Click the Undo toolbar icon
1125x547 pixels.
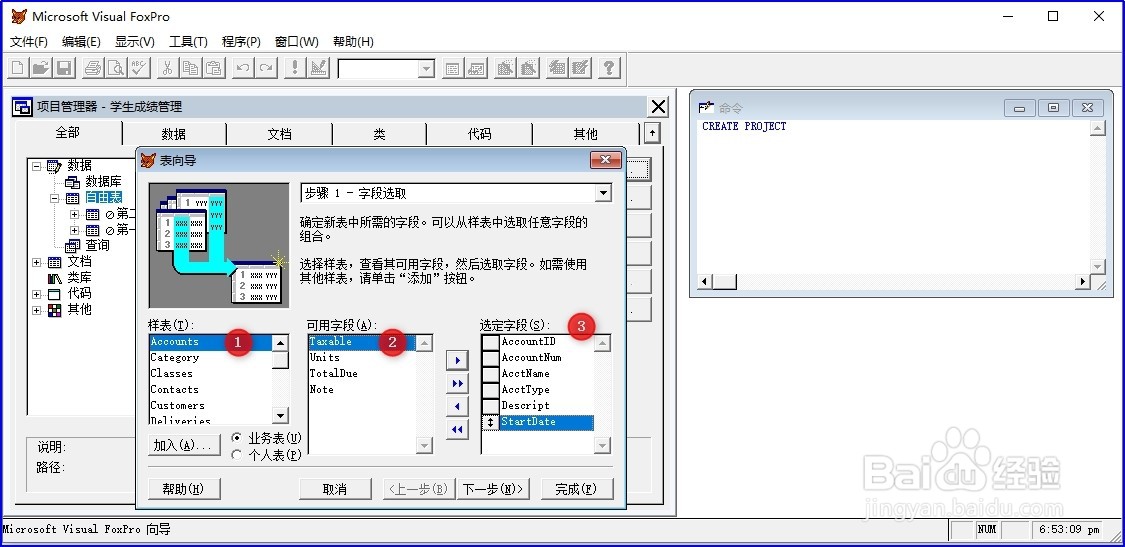pyautogui.click(x=243, y=68)
